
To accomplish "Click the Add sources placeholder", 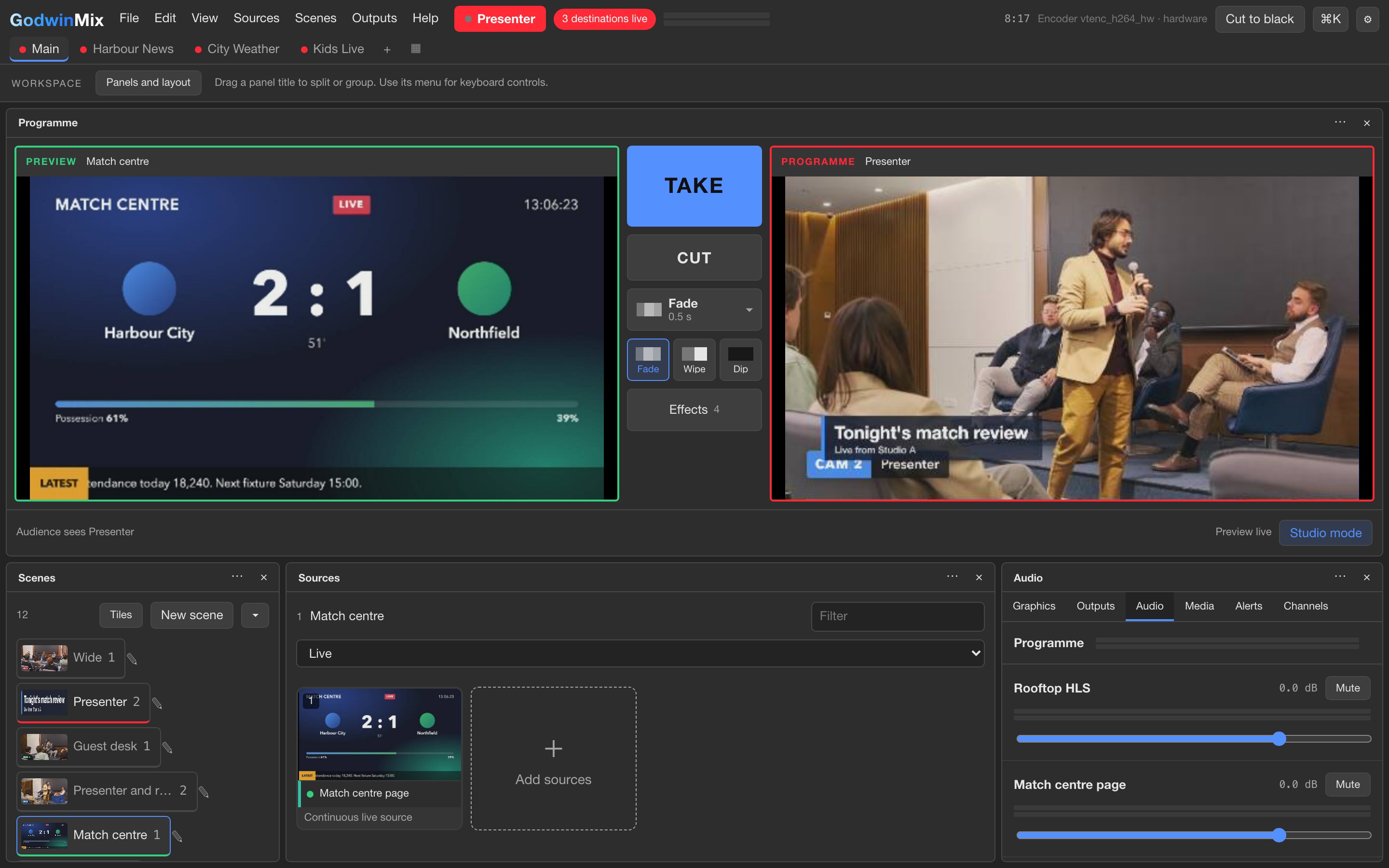I will pyautogui.click(x=553, y=759).
